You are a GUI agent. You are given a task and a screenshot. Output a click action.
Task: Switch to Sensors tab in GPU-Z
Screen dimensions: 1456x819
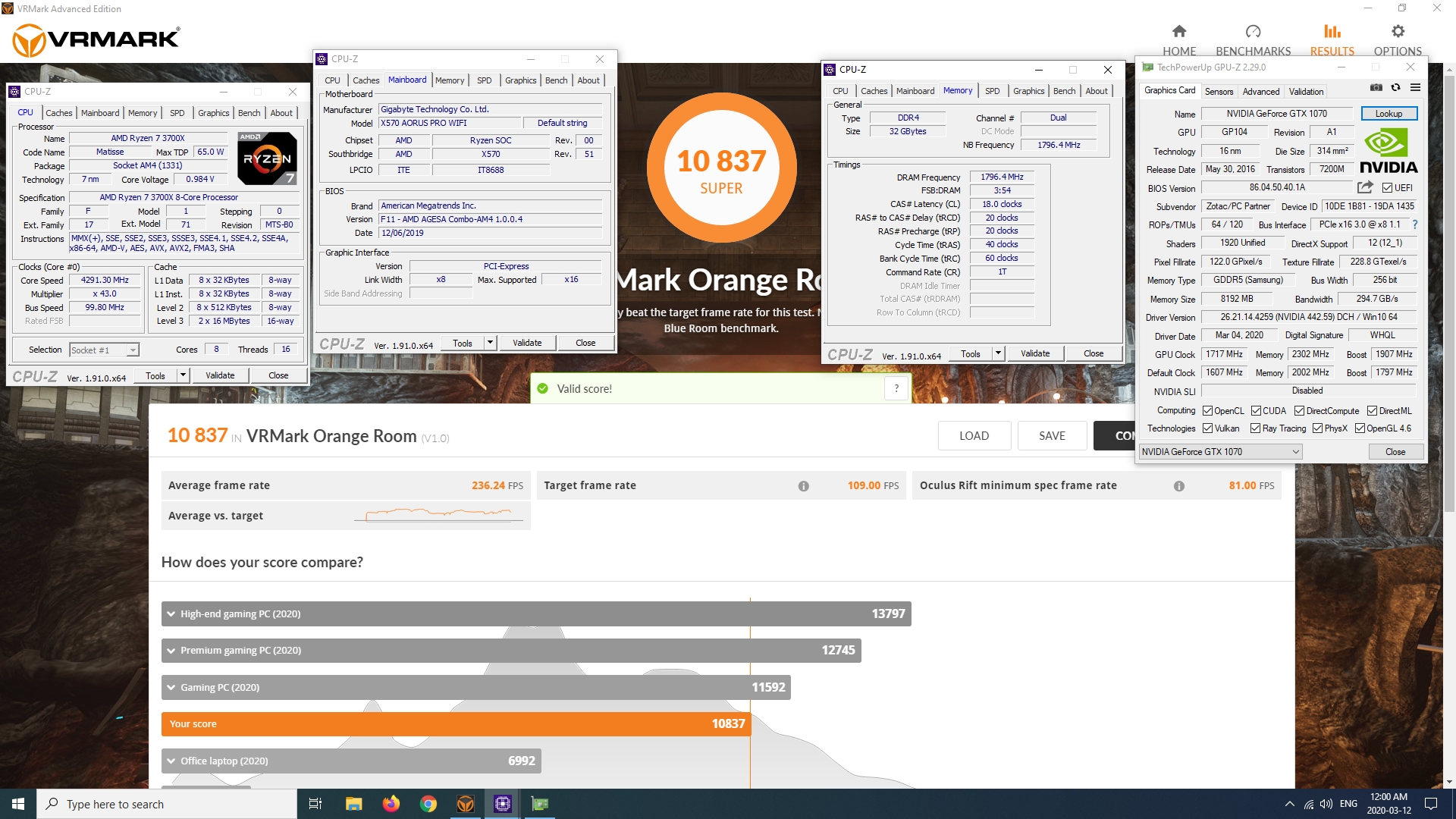[1219, 92]
